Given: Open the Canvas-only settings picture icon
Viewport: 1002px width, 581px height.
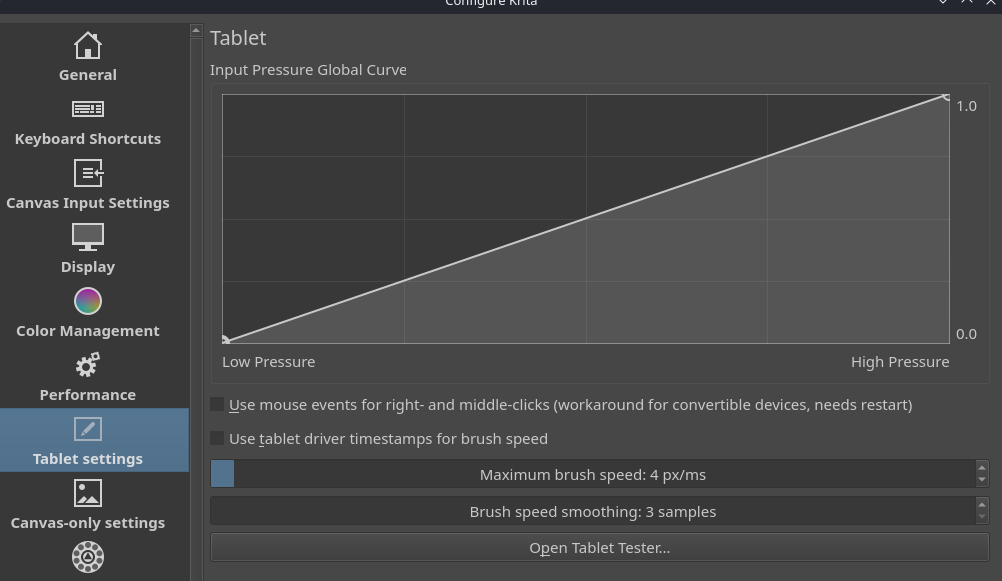Looking at the screenshot, I should point(88,493).
